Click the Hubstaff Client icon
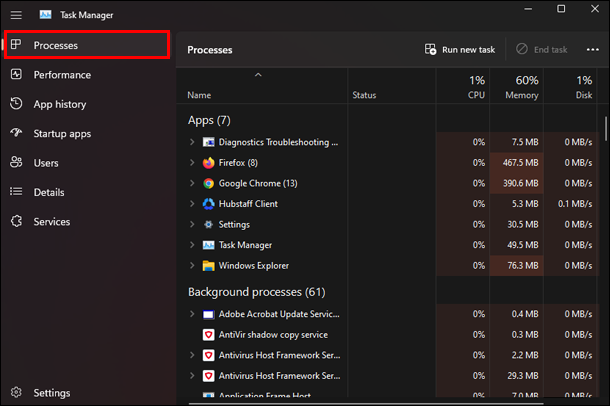 208,204
